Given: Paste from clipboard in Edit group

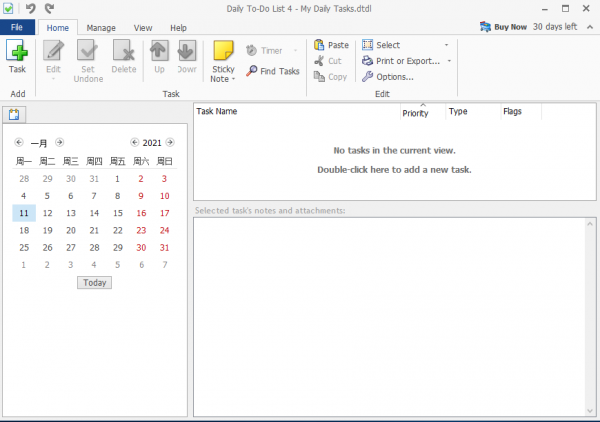Looking at the screenshot, I should click(x=331, y=45).
